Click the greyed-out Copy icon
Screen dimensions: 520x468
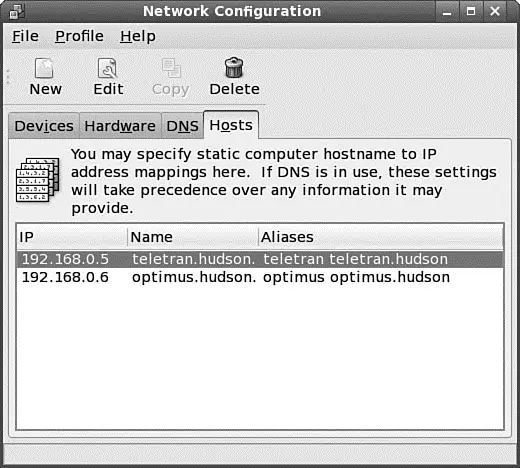tap(171, 68)
